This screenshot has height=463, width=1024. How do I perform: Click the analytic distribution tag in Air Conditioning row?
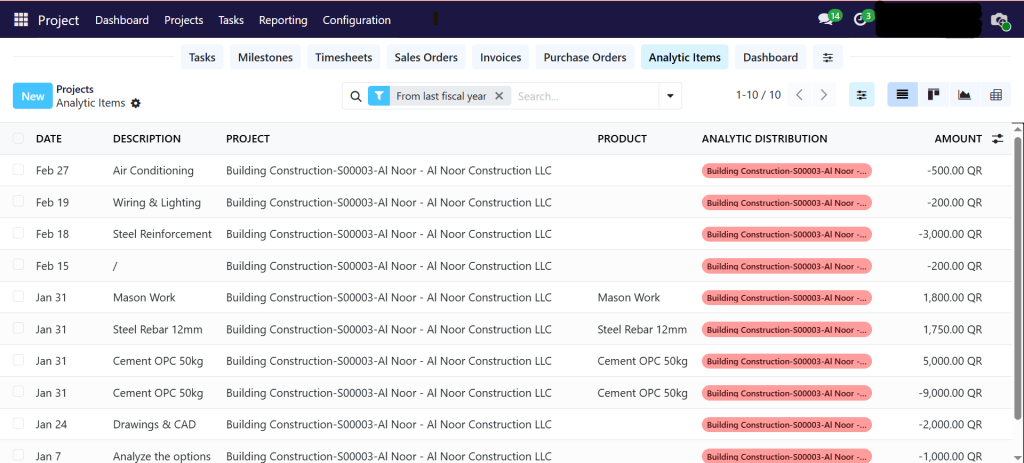[x=787, y=170]
